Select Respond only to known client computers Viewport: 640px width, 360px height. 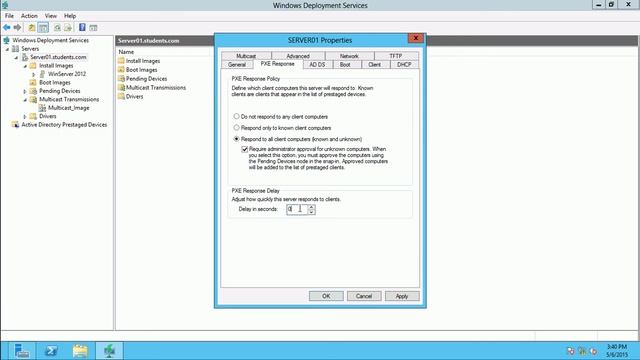(x=236, y=128)
